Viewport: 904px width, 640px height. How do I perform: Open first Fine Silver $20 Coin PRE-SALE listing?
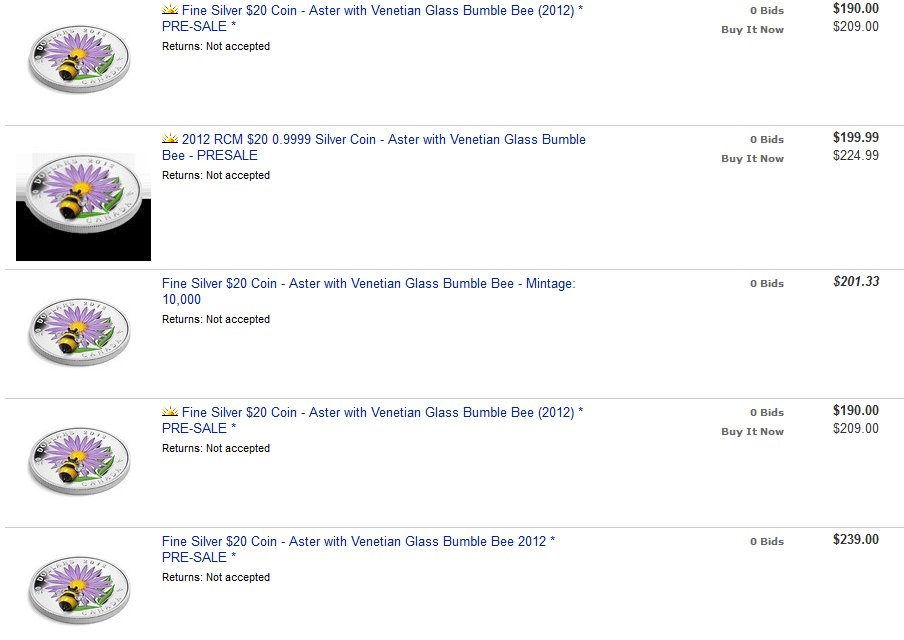click(x=372, y=18)
